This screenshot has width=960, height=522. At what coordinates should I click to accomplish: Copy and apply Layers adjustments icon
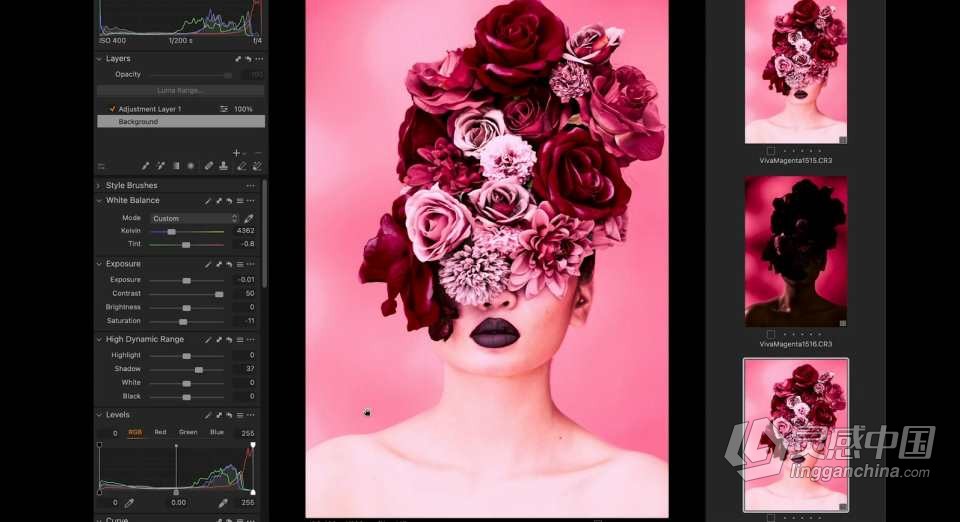238,59
